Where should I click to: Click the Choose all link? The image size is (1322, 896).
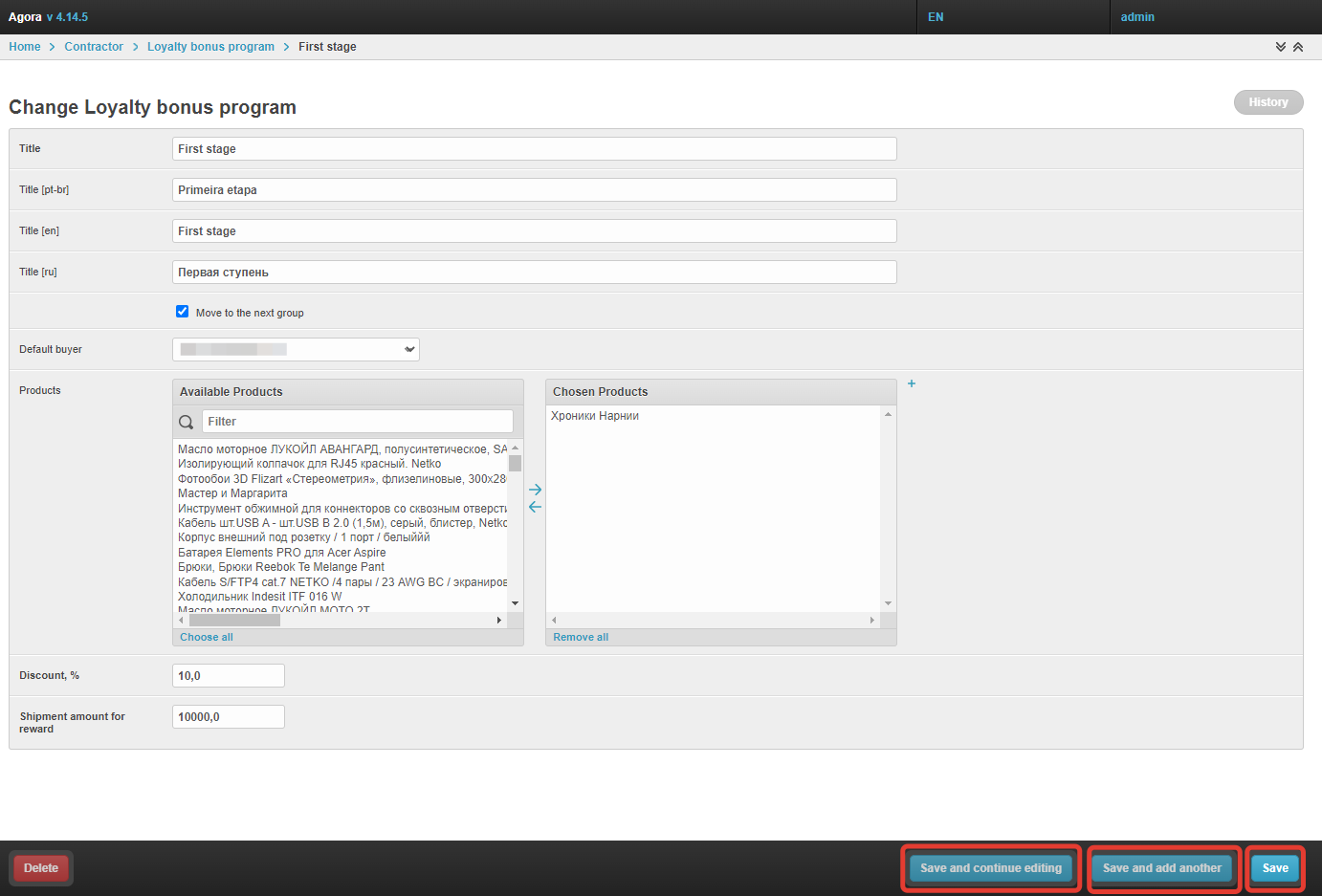click(207, 637)
